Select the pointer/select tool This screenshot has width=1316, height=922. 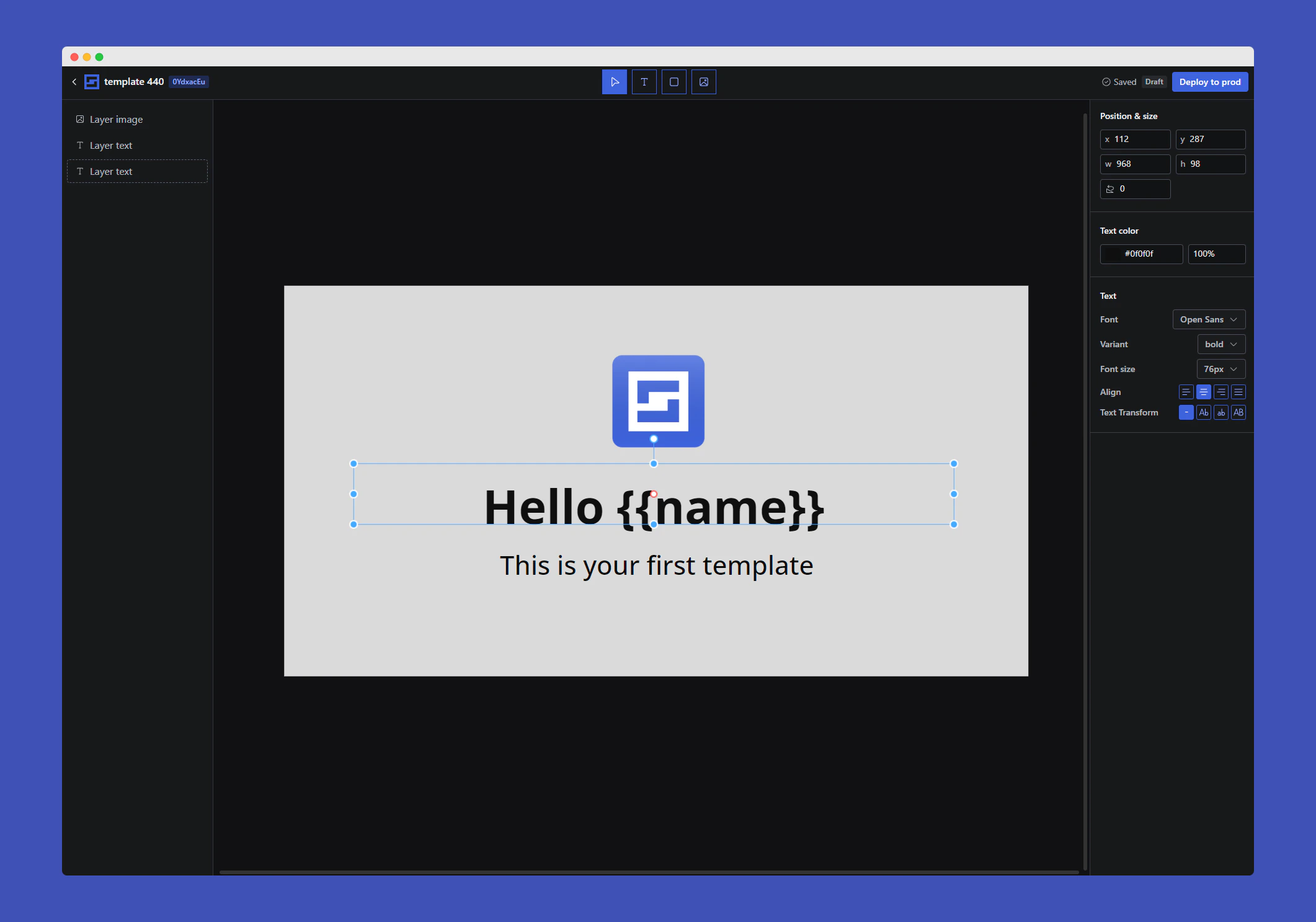point(614,82)
